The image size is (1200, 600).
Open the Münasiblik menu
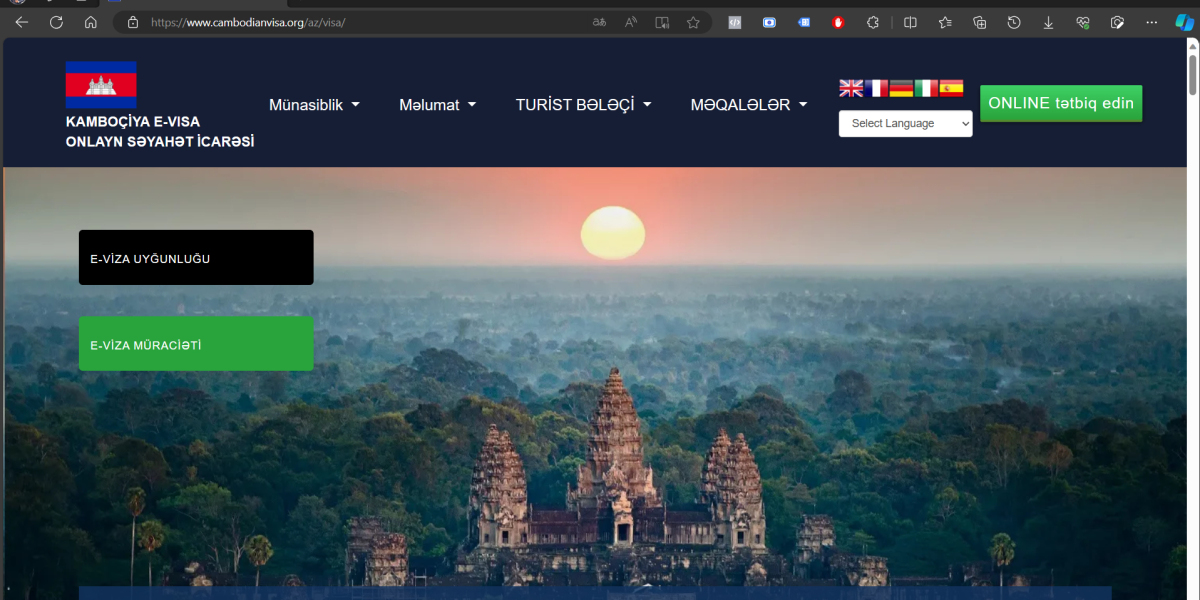click(x=314, y=104)
